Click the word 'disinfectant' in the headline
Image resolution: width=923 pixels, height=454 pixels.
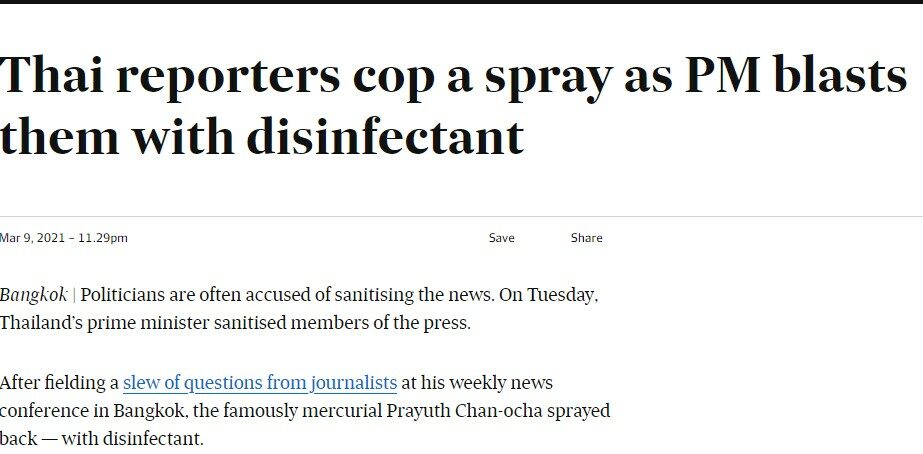coord(384,136)
